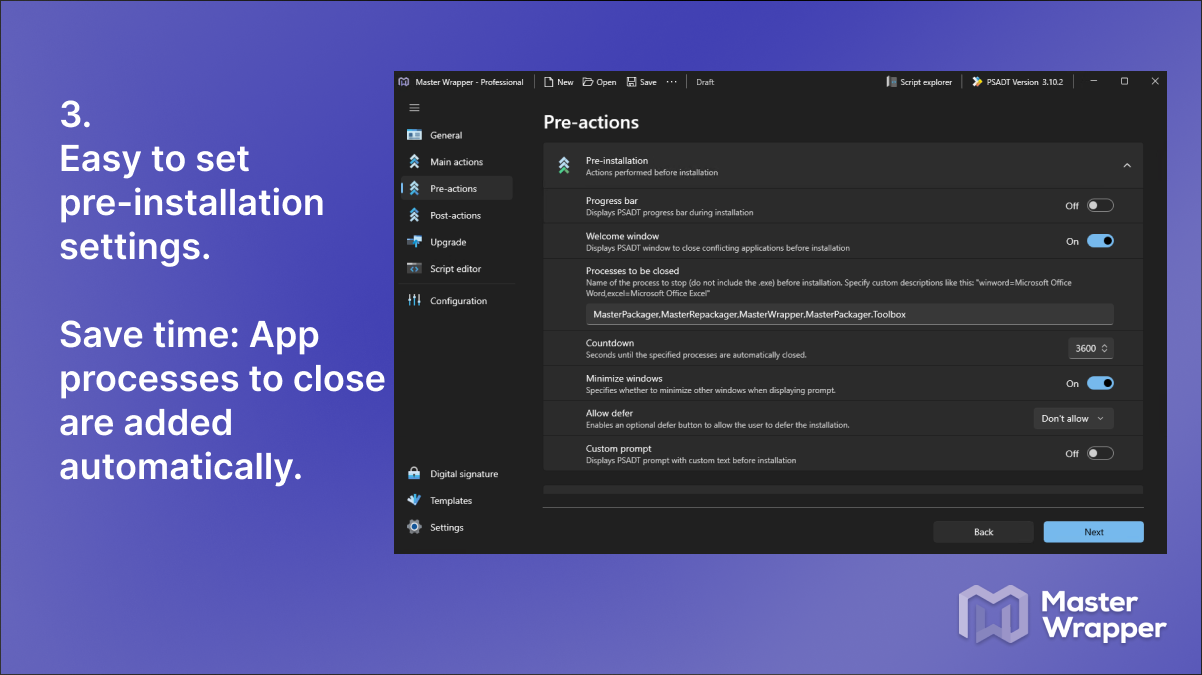Screen dimensions: 1202x675
Task: Click the Templates sidebar icon
Action: pyautogui.click(x=414, y=500)
